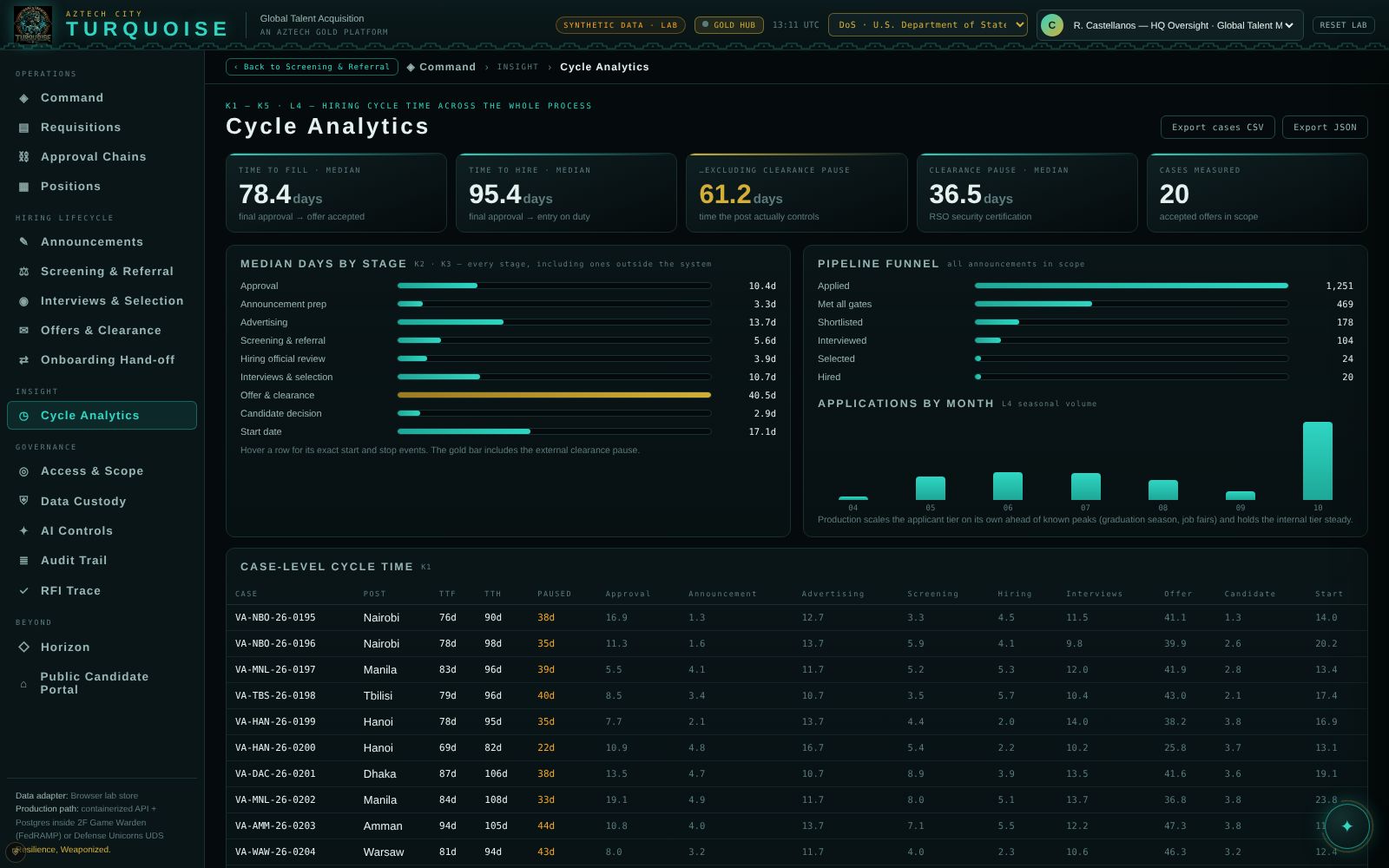The height and width of the screenshot is (868, 1389).
Task: Click the Reset Lab button
Action: [1343, 25]
